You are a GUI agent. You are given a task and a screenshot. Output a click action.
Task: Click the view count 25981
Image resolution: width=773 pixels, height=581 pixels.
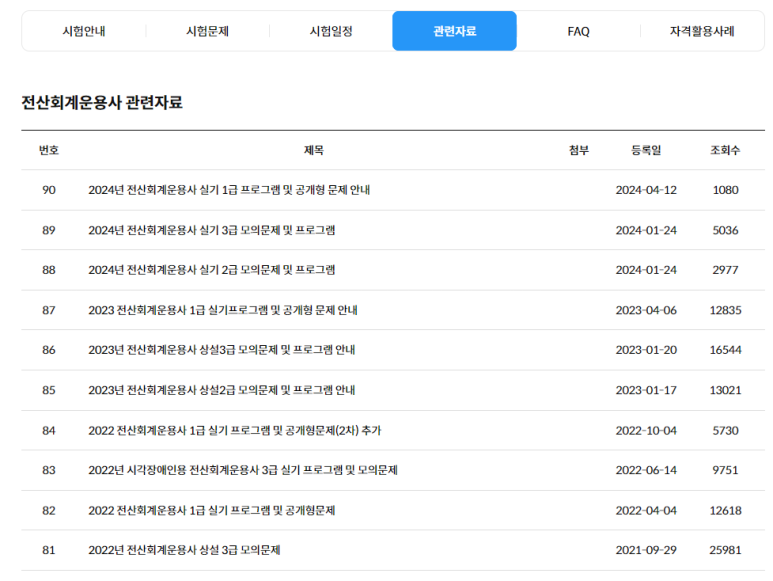[x=725, y=550]
